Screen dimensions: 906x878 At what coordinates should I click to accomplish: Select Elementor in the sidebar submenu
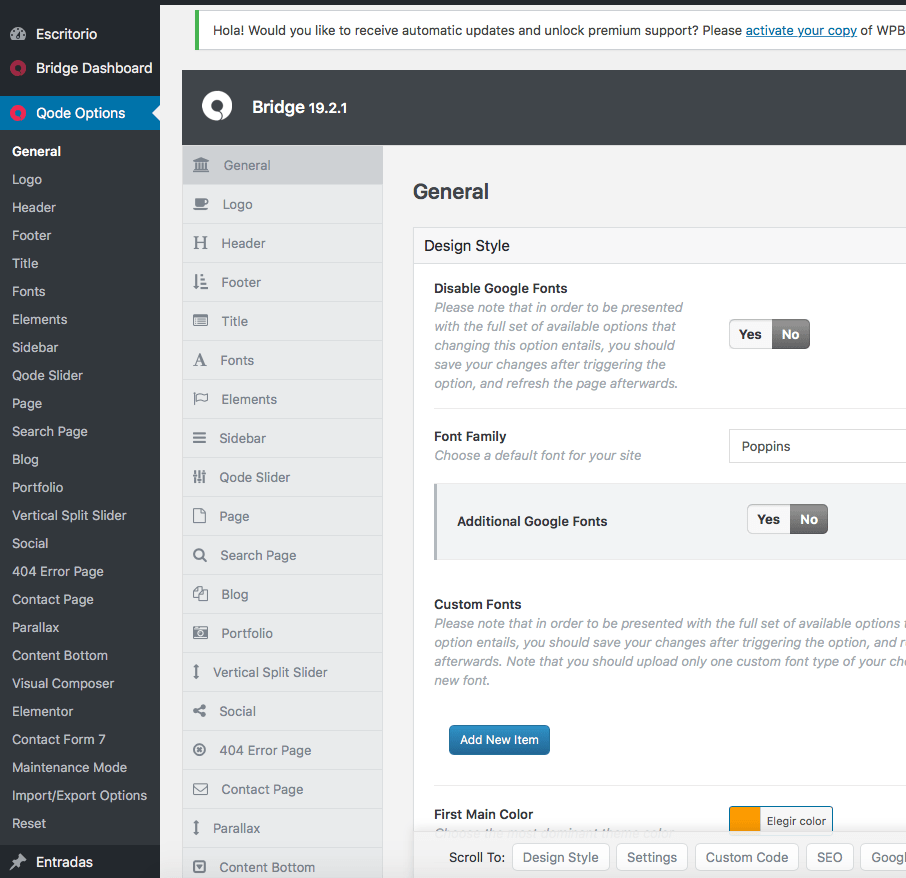43,711
